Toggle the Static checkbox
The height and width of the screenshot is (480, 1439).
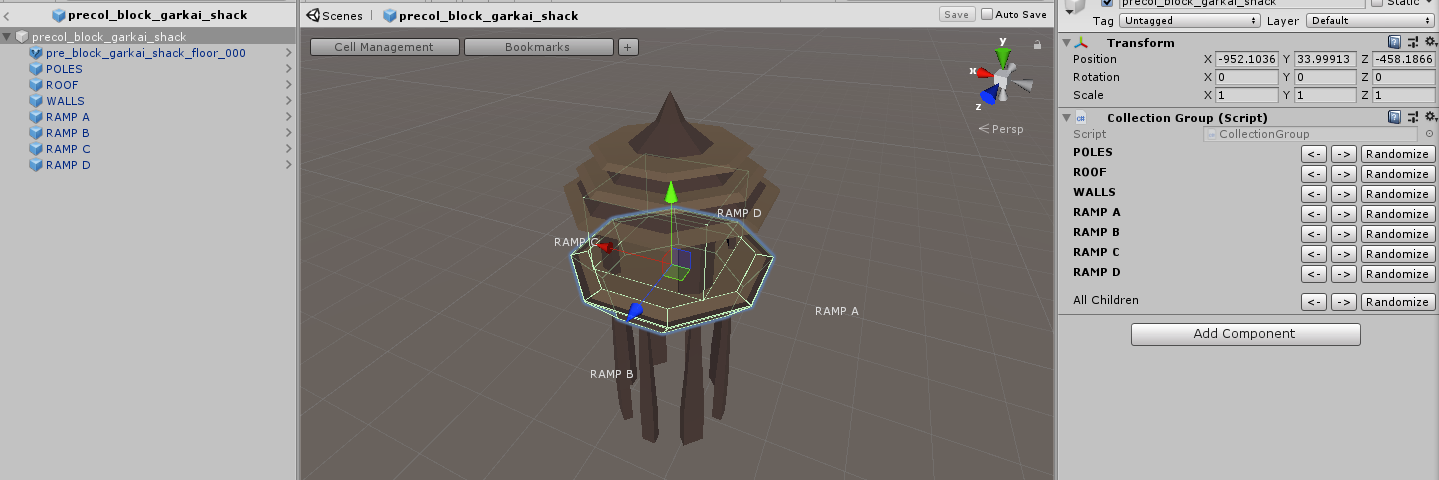(1377, 3)
